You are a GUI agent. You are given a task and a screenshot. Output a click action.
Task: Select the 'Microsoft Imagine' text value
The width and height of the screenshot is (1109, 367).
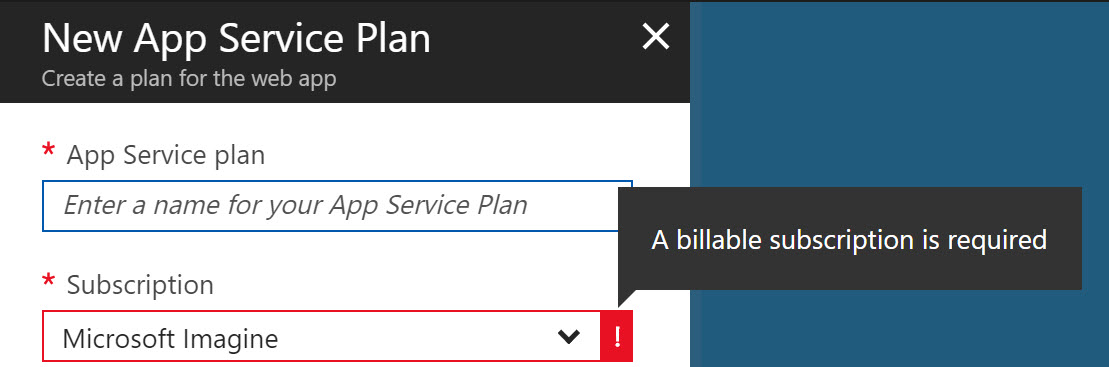170,339
